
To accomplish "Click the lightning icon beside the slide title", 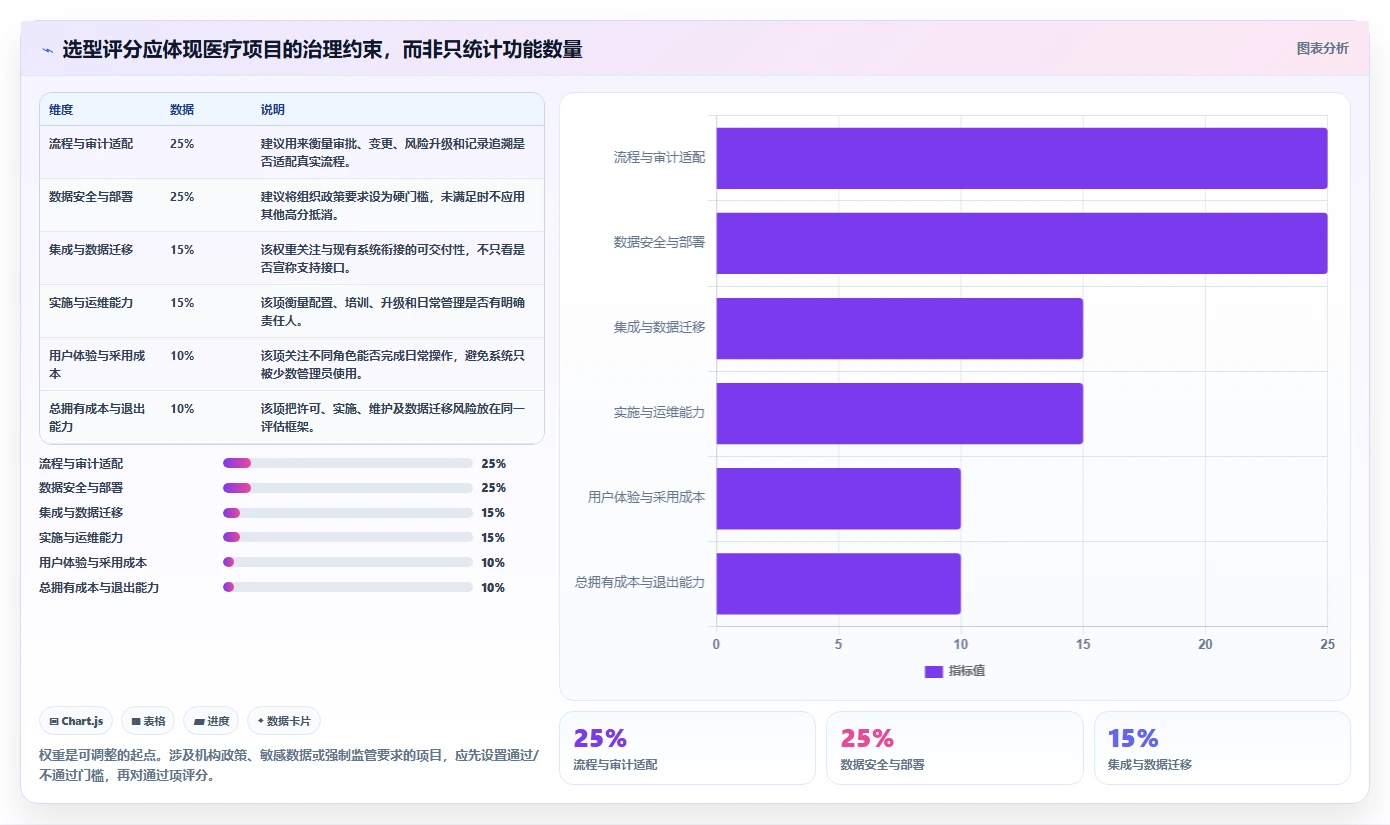I will tap(47, 49).
